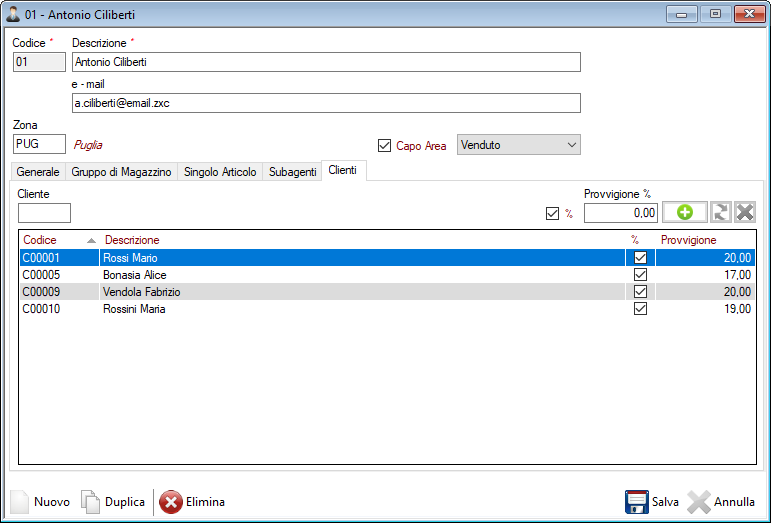Viewport: 772px width, 525px height.
Task: Click the green add client button
Action: pyautogui.click(x=685, y=212)
